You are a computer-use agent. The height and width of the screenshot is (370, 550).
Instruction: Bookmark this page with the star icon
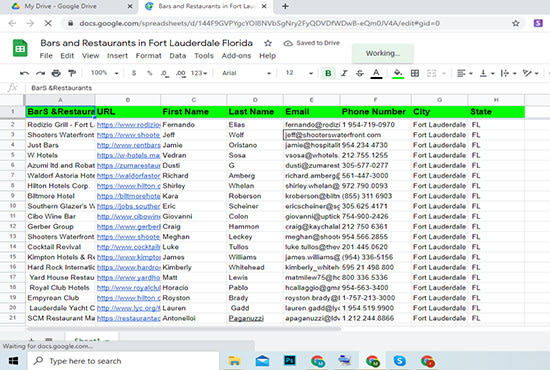(x=516, y=23)
